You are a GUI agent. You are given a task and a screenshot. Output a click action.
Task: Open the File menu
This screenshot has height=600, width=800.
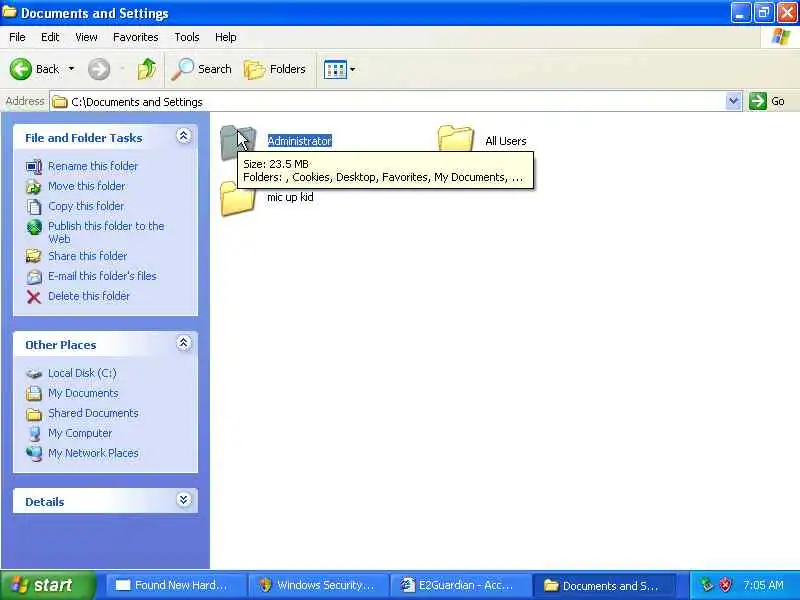pyautogui.click(x=17, y=37)
